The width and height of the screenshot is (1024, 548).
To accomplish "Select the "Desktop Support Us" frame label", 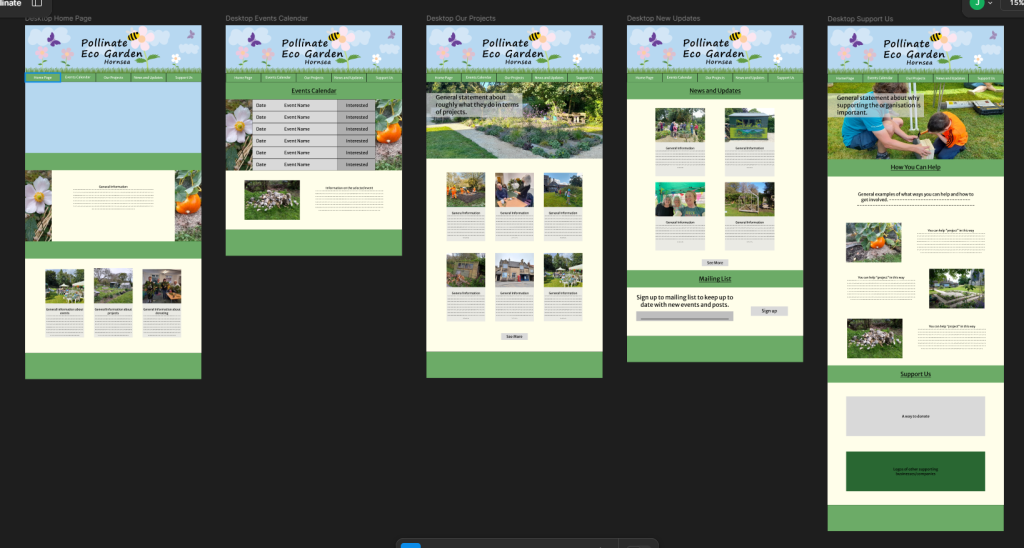I will pyautogui.click(x=860, y=20).
